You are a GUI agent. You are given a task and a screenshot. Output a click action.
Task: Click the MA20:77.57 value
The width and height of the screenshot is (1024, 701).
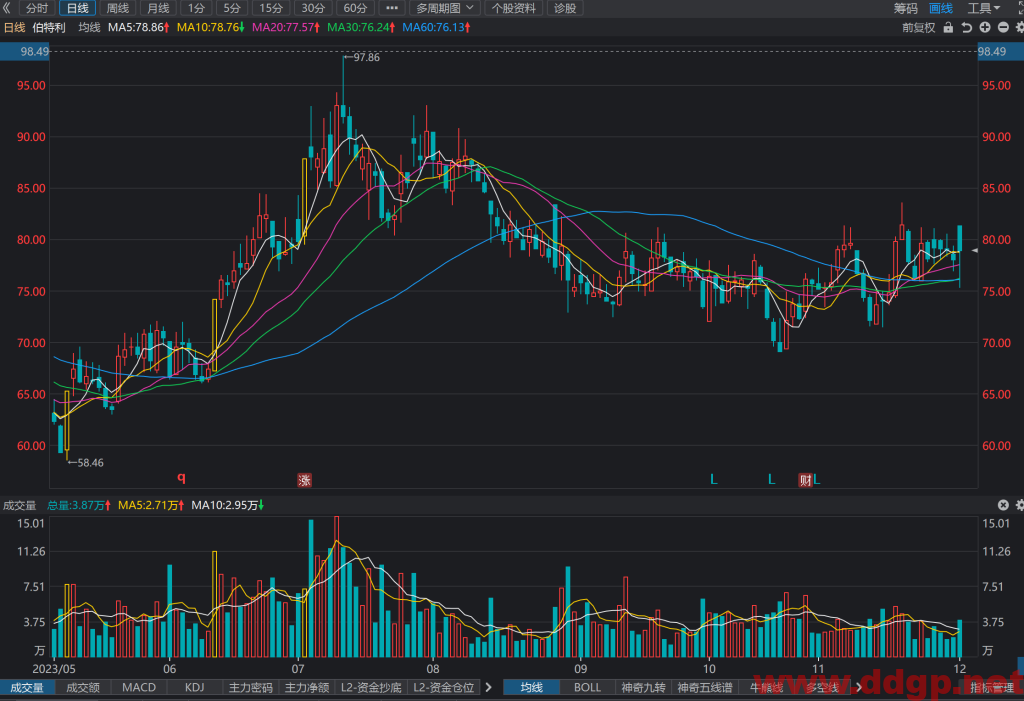pyautogui.click(x=286, y=27)
